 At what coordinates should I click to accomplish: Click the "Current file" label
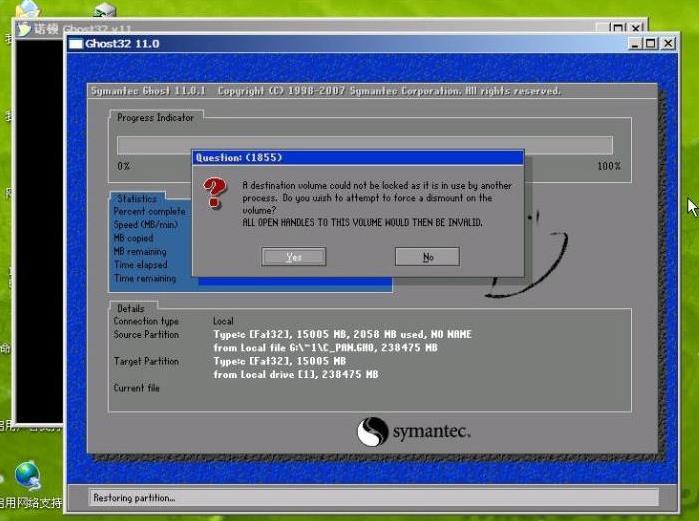coord(136,388)
